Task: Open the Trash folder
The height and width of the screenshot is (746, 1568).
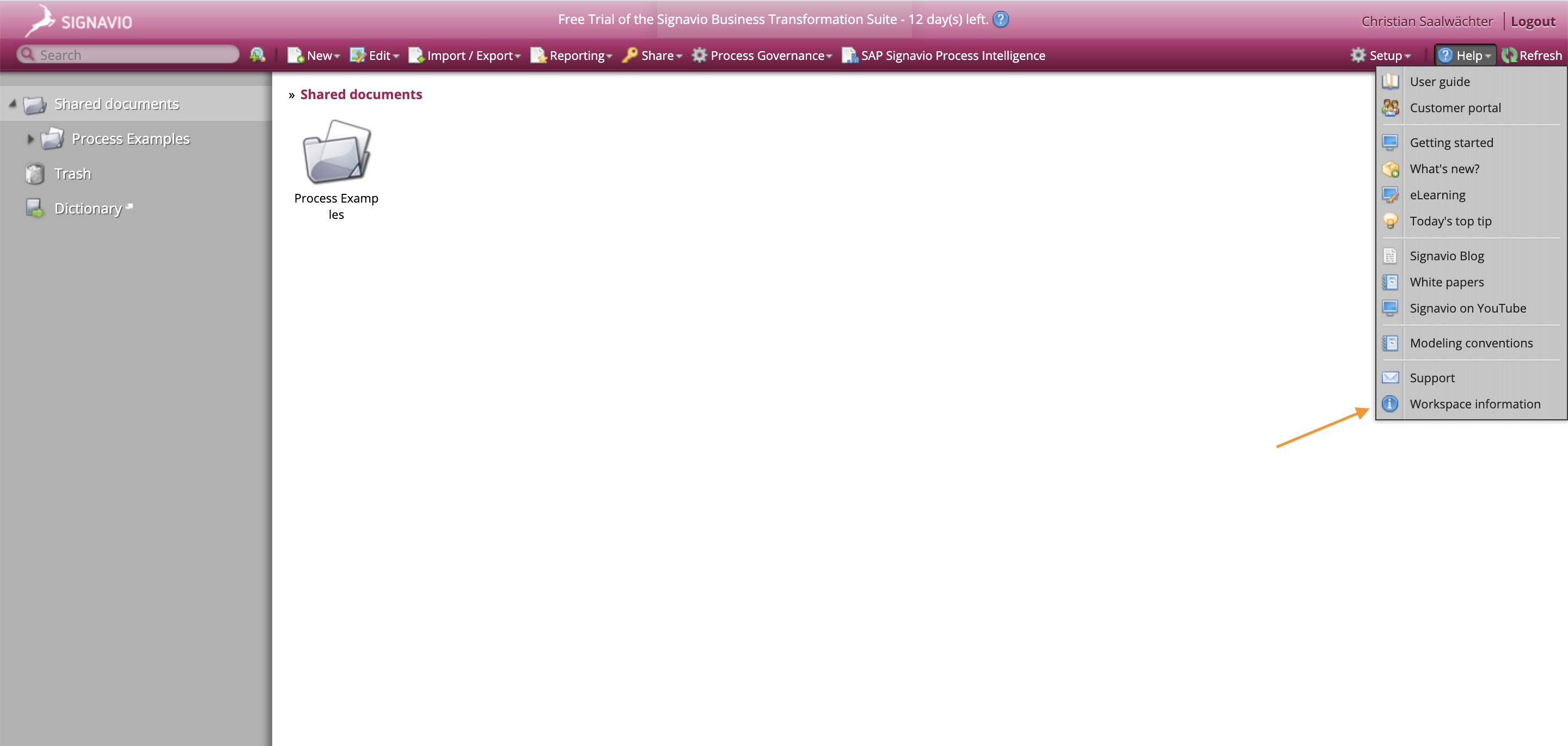Action: click(72, 174)
